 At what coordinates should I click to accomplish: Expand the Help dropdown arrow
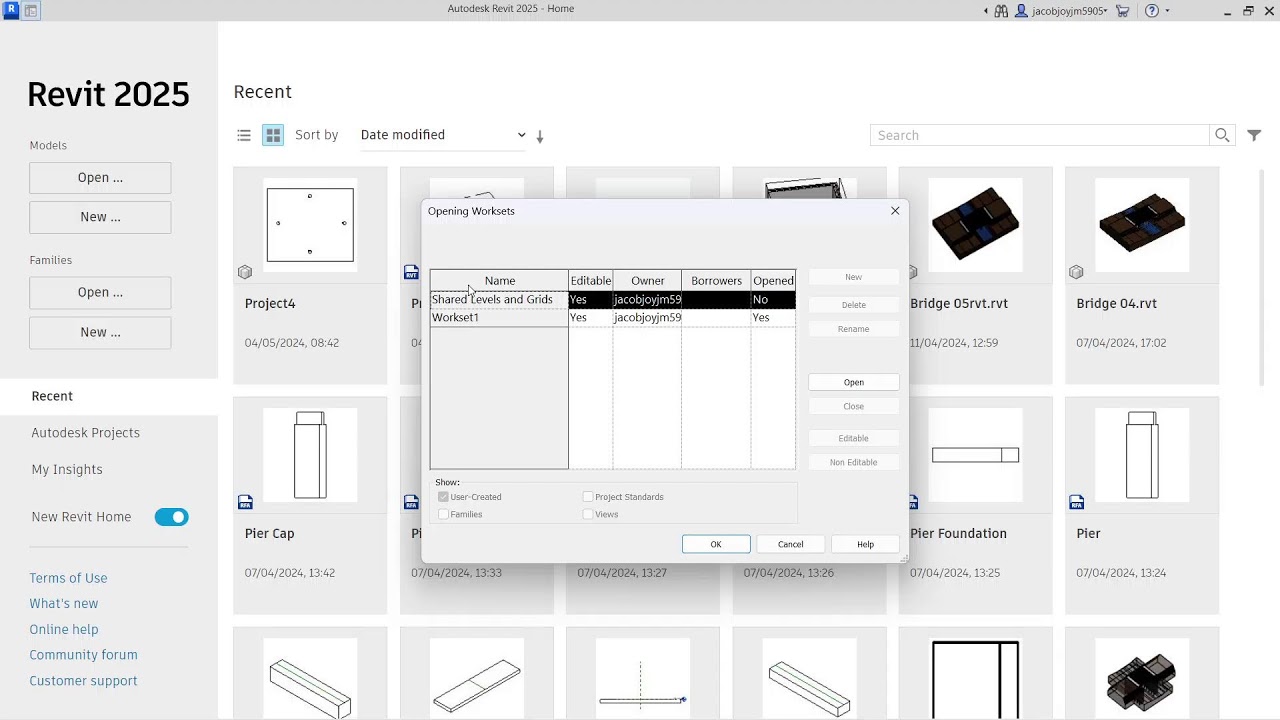point(1167,11)
